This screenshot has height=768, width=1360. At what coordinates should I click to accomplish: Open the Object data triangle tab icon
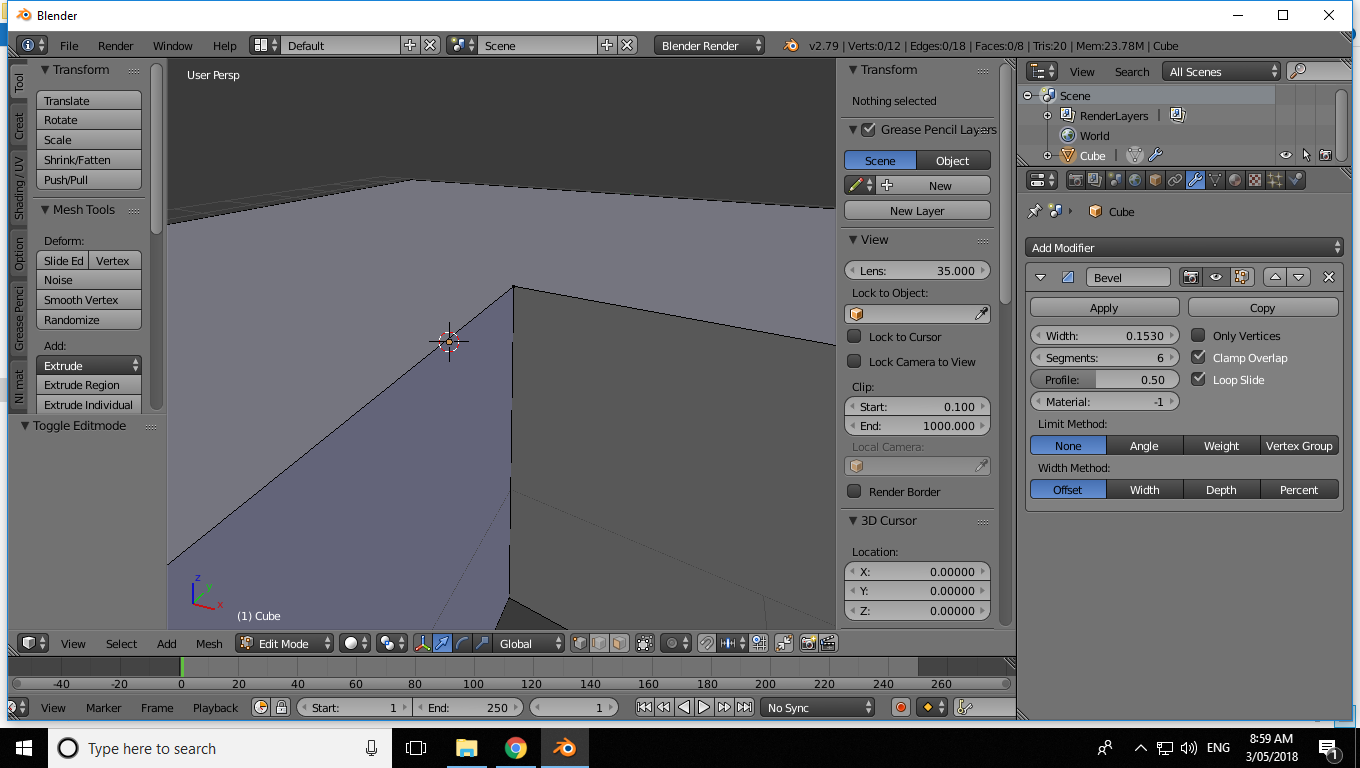(1216, 179)
